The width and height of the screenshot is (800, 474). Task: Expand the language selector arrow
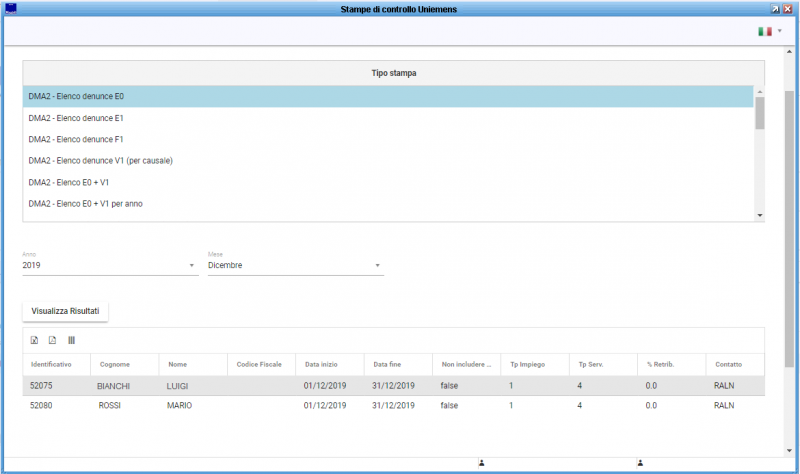780,32
